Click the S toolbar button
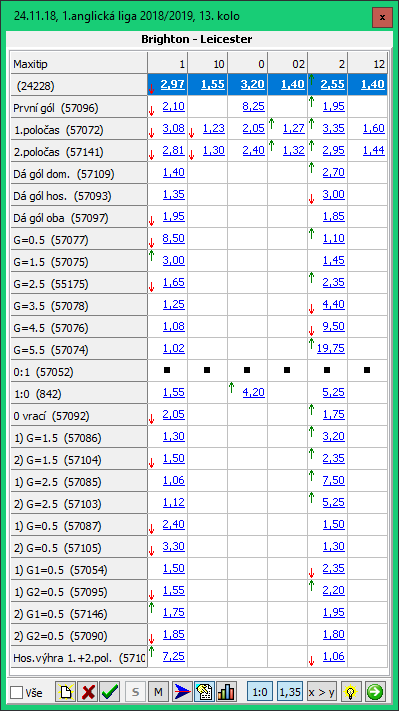 coord(135,692)
